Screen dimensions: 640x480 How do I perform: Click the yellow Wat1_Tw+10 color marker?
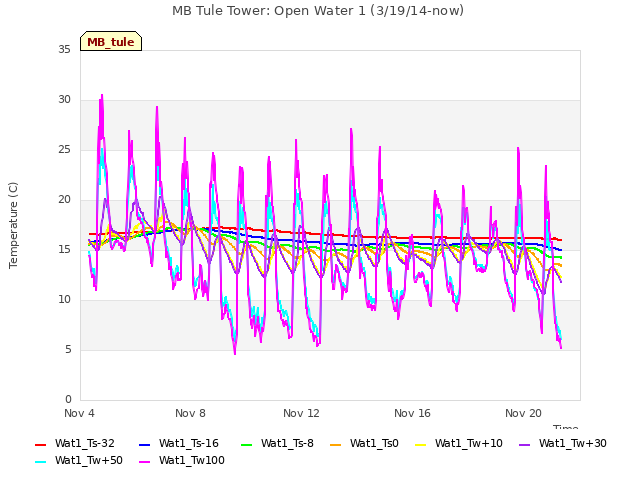(x=420, y=444)
